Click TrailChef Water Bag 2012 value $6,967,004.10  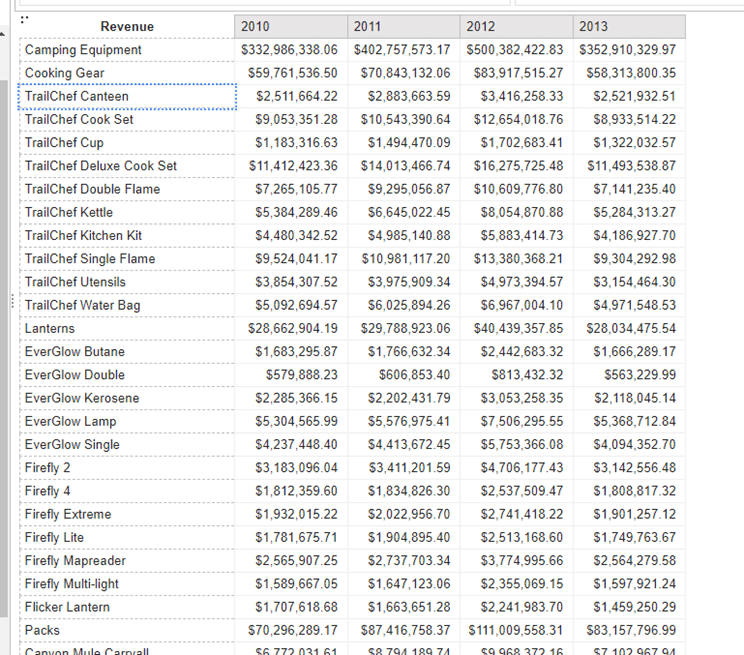pyautogui.click(x=522, y=305)
